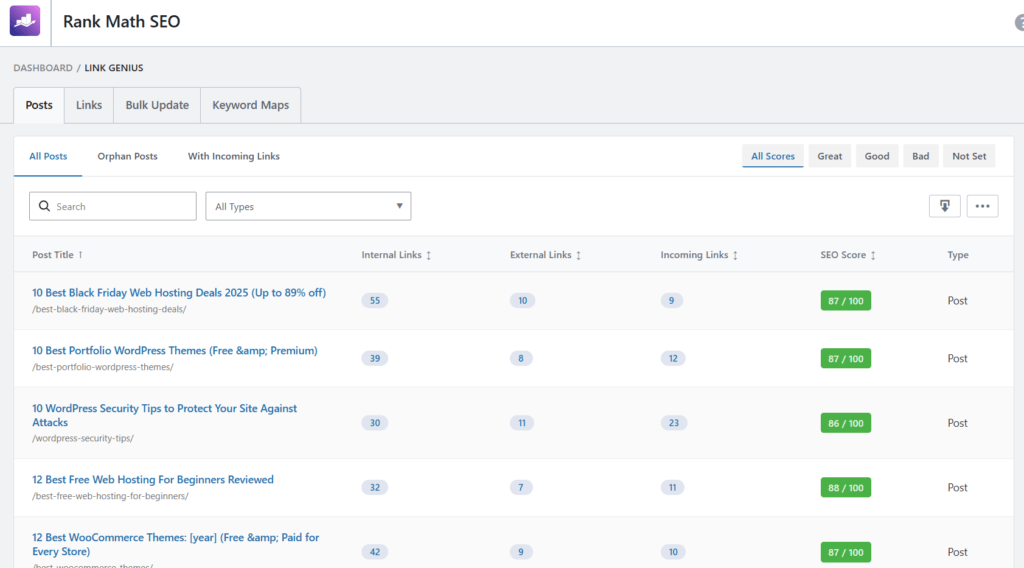Click the Security Tips row external links count 11
Screen dimensions: 1024x568
pos(522,423)
